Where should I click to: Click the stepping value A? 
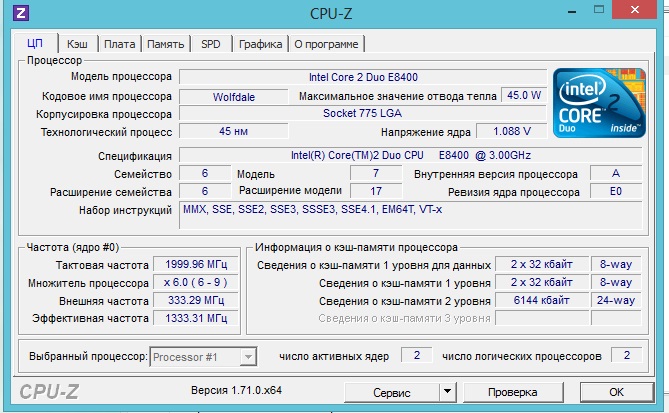(616, 173)
